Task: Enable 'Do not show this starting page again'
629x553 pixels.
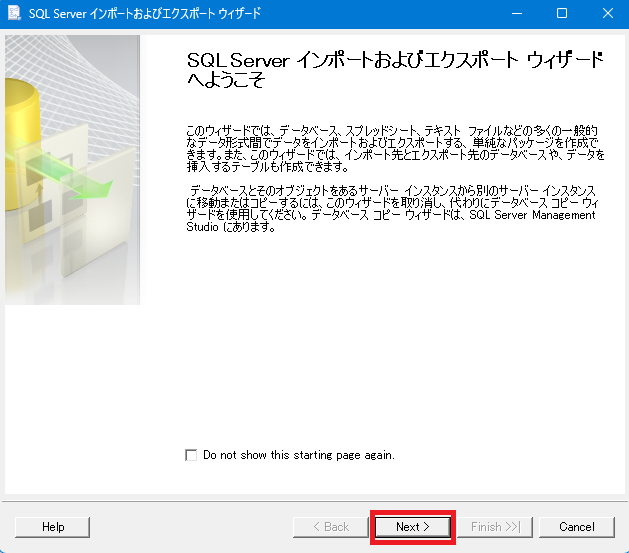Action: [191, 455]
